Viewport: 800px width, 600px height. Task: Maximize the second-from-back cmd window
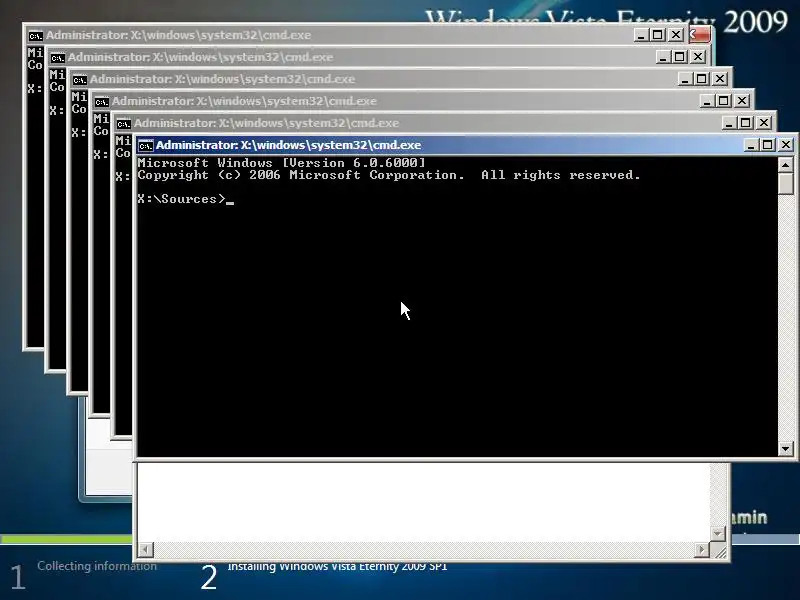click(680, 57)
